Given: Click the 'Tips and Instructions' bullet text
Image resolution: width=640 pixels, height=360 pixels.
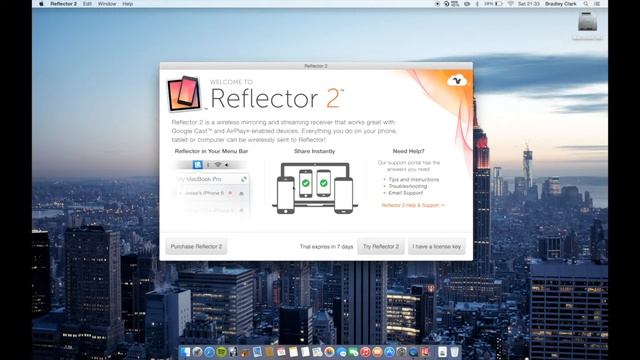Looking at the screenshot, I should pyautogui.click(x=413, y=180).
